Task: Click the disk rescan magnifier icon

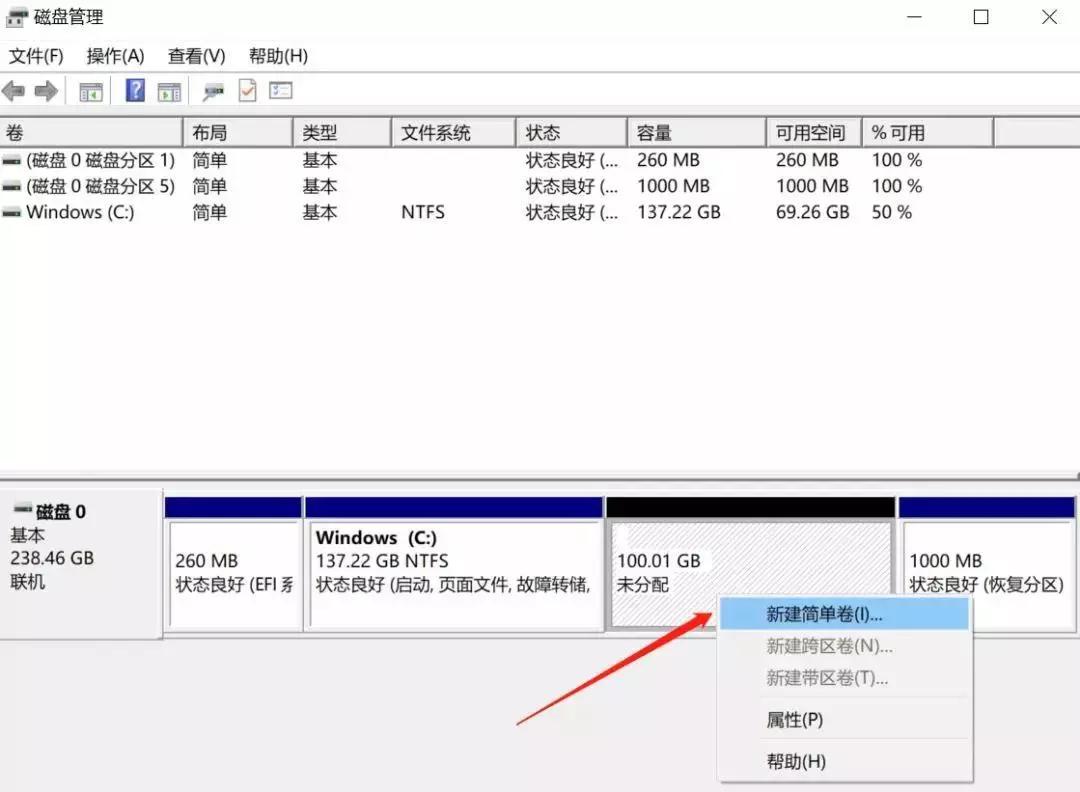Action: point(213,90)
